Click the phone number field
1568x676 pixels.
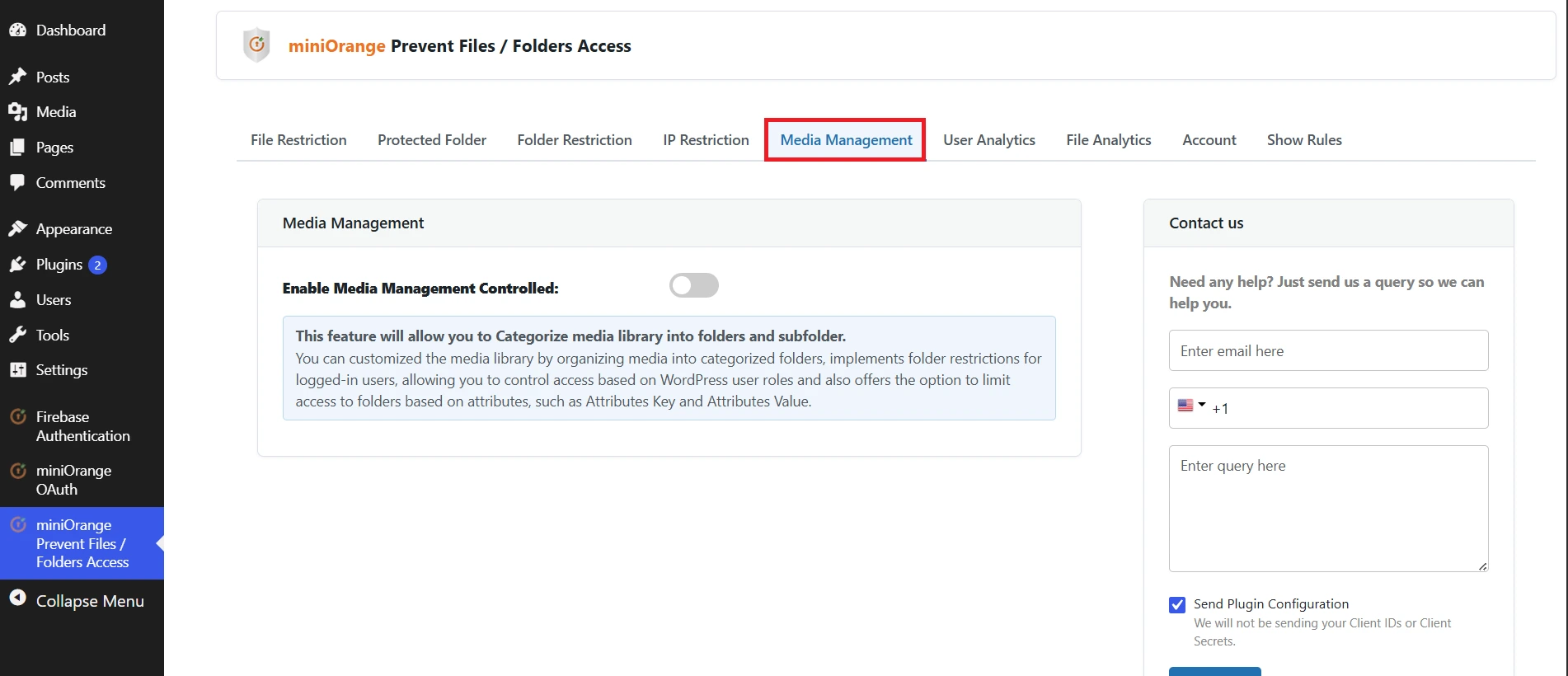click(1328, 408)
